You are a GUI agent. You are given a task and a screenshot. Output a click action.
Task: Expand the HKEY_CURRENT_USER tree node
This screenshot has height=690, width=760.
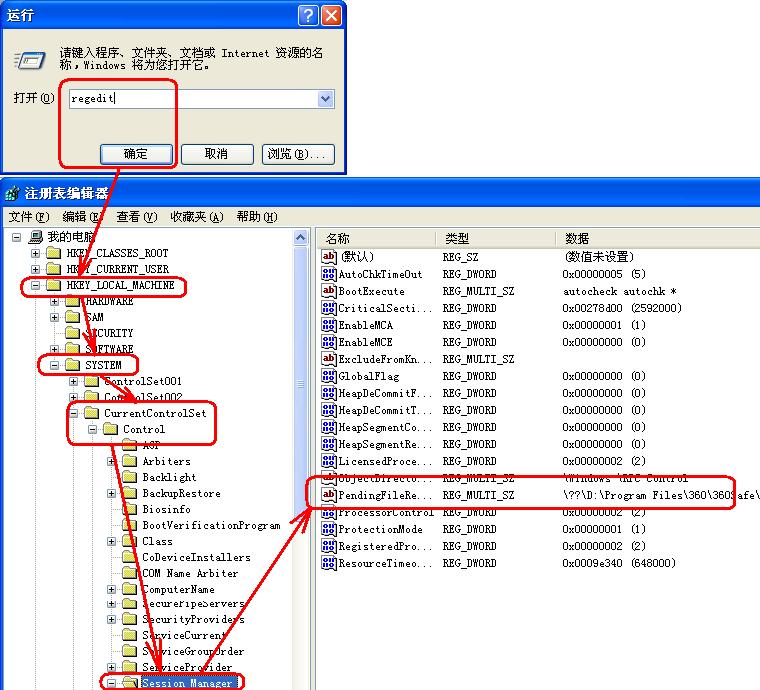click(36, 269)
